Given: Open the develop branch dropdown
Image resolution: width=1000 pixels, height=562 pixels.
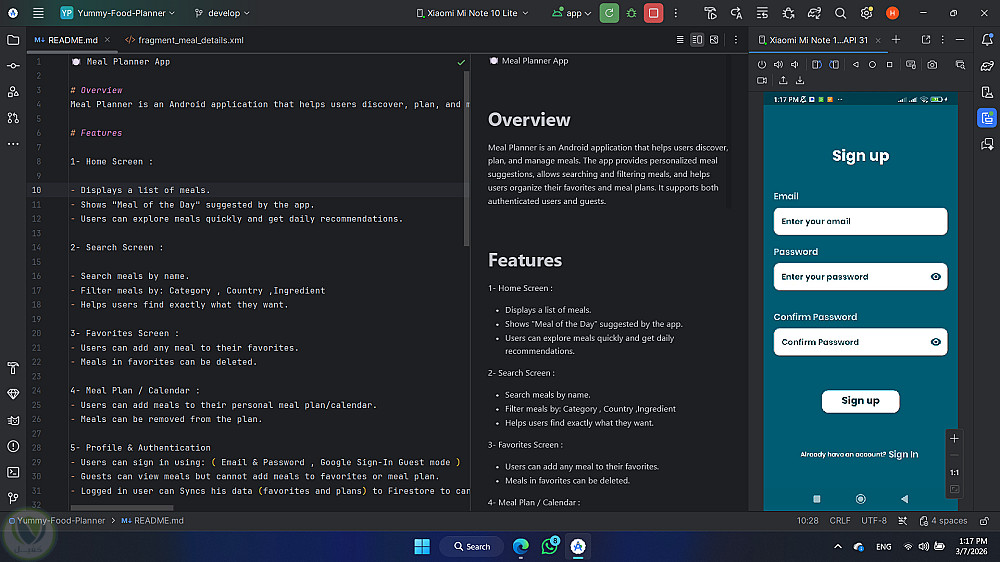Looking at the screenshot, I should point(222,13).
